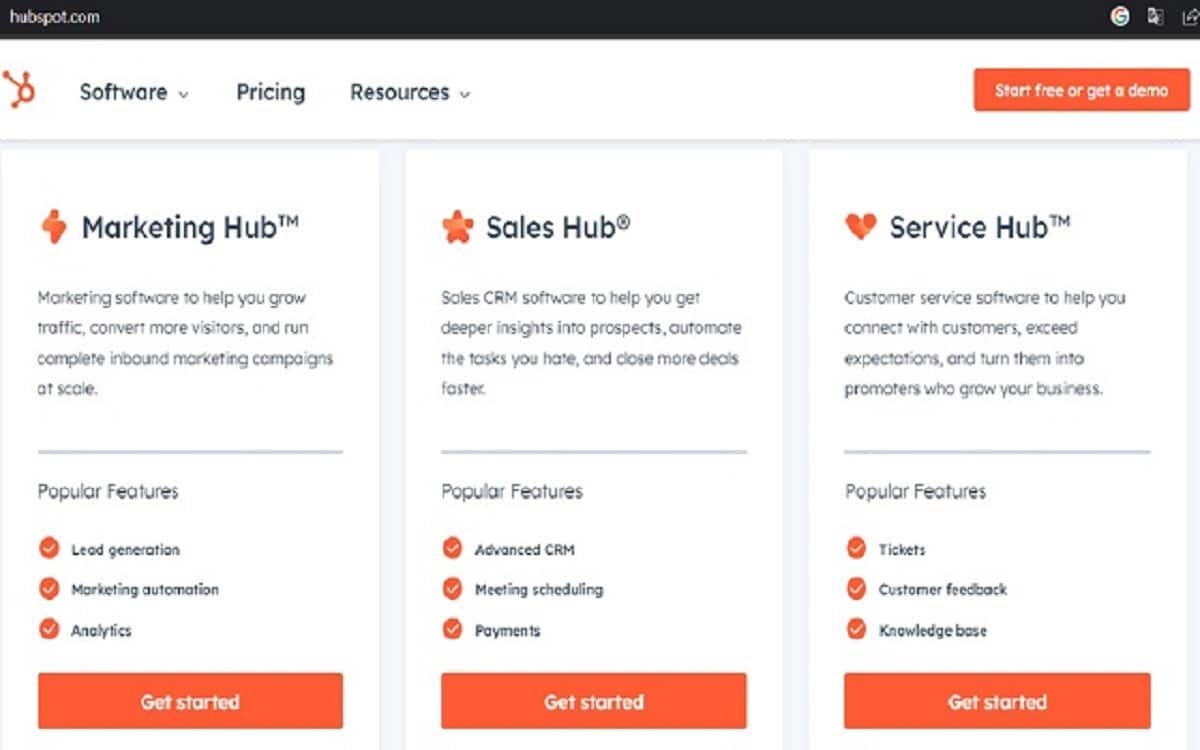The width and height of the screenshot is (1200, 750).
Task: Get started with Service Hub
Action: tap(997, 701)
